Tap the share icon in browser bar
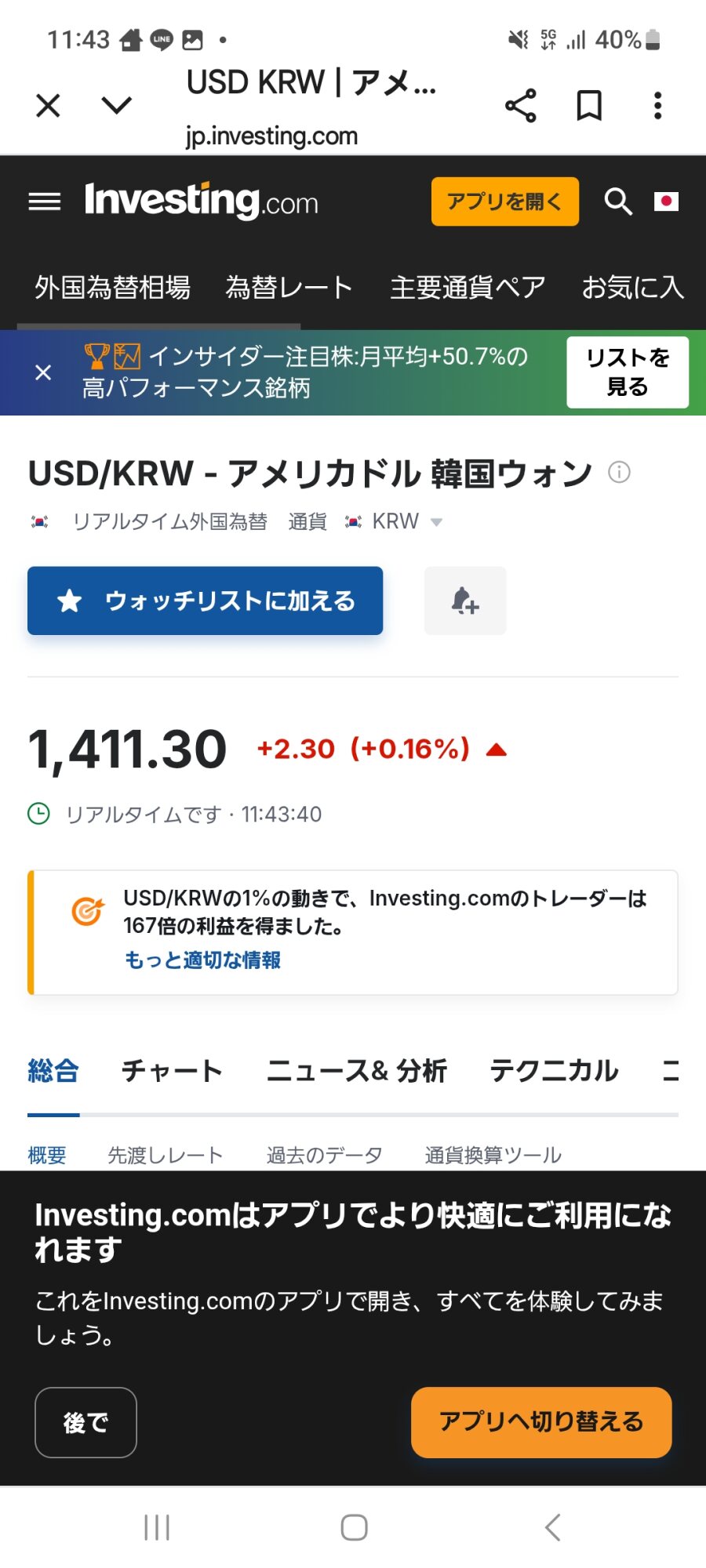706x1568 pixels. tap(520, 105)
